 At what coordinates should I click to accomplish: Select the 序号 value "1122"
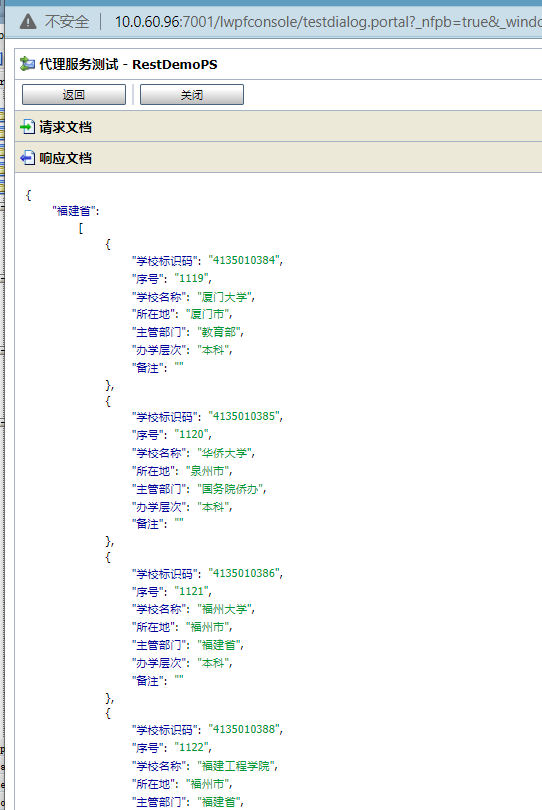coord(192,747)
